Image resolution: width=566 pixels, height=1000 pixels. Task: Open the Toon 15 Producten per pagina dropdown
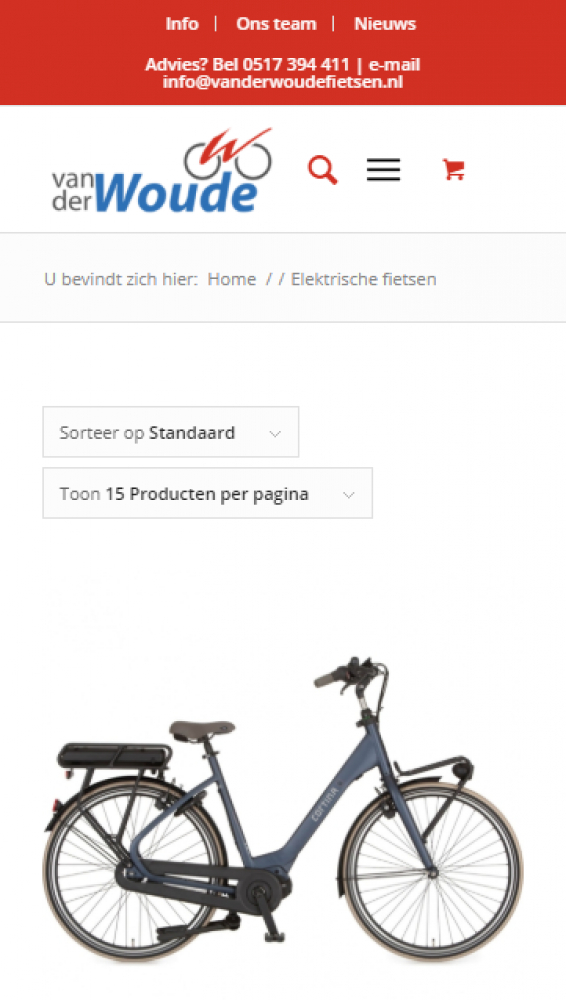207,493
